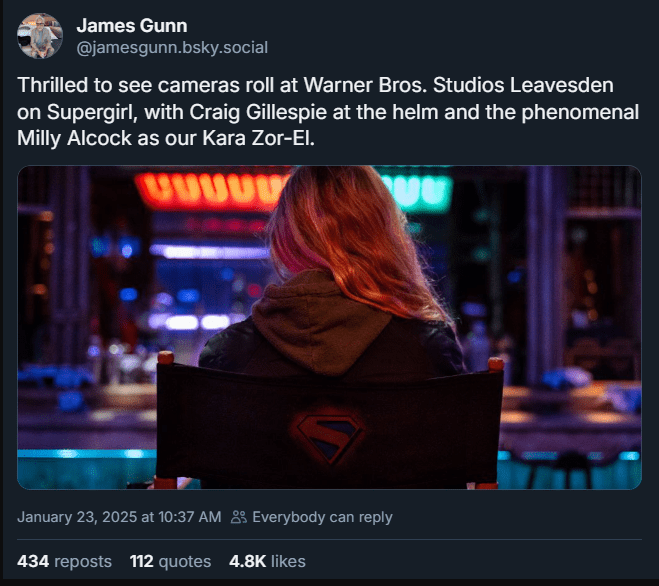Open the @jamesgunn.bsky.social handle link
Image resolution: width=659 pixels, height=586 pixels.
tap(171, 47)
